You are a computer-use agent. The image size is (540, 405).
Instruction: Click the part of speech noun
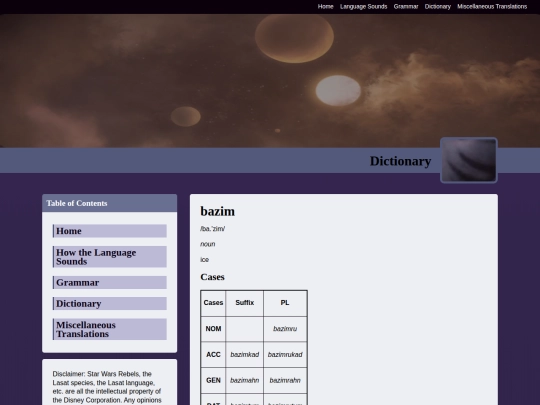[x=208, y=244]
